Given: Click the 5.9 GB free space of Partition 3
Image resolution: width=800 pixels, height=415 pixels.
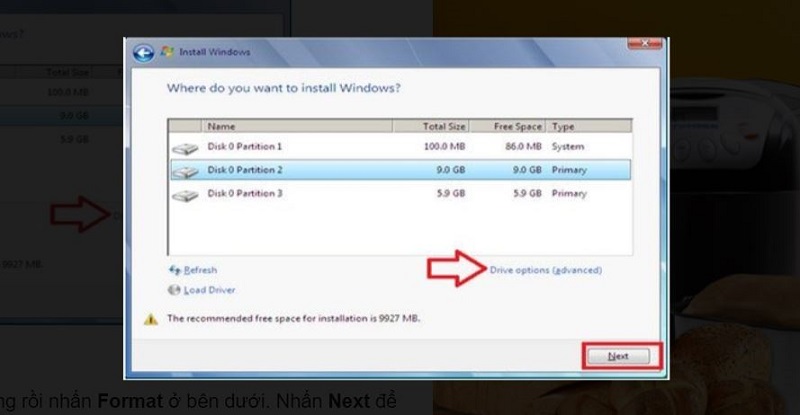Looking at the screenshot, I should click(528, 193).
